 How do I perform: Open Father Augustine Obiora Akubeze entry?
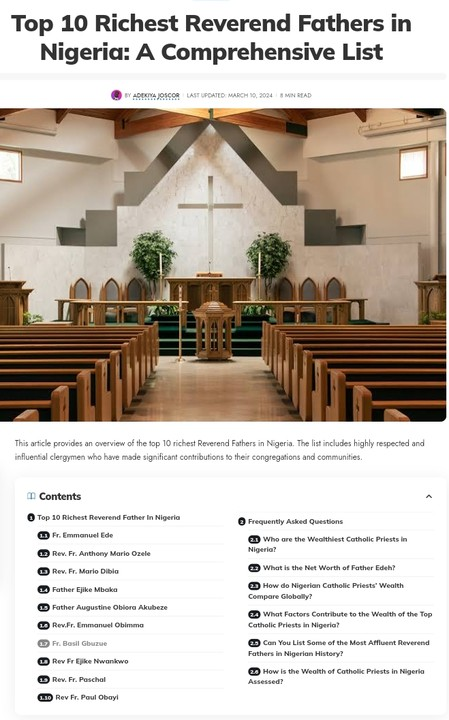(110, 608)
